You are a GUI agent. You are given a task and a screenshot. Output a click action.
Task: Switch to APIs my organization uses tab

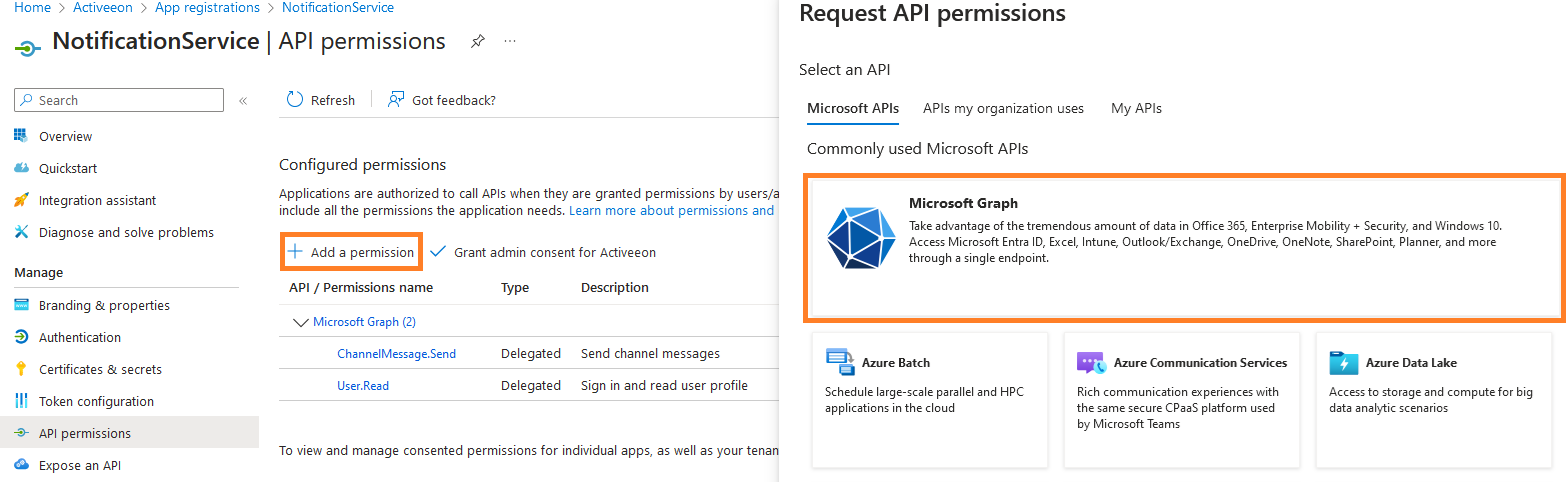(x=1003, y=108)
